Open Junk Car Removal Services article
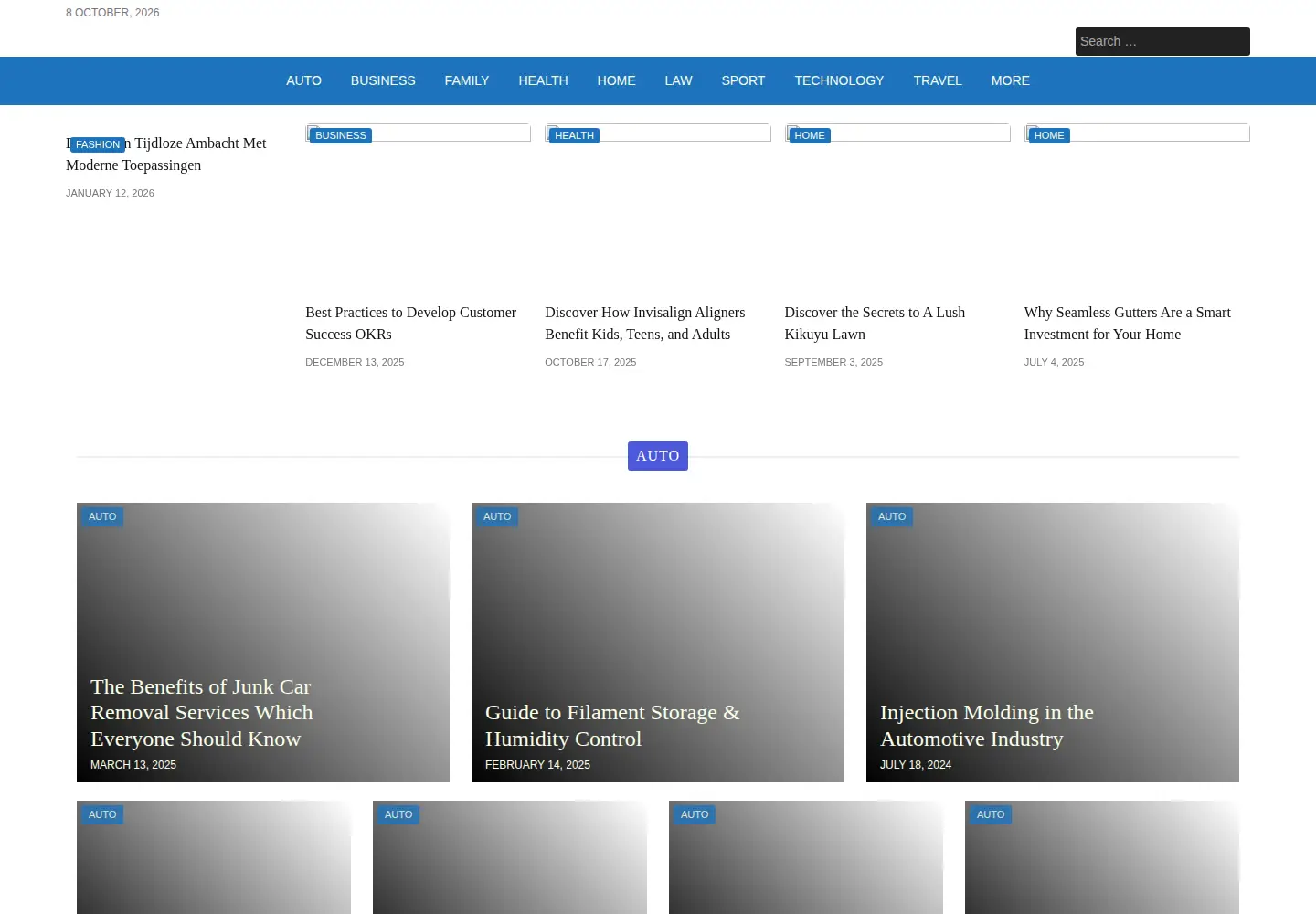Image resolution: width=1316 pixels, height=914 pixels. (201, 713)
